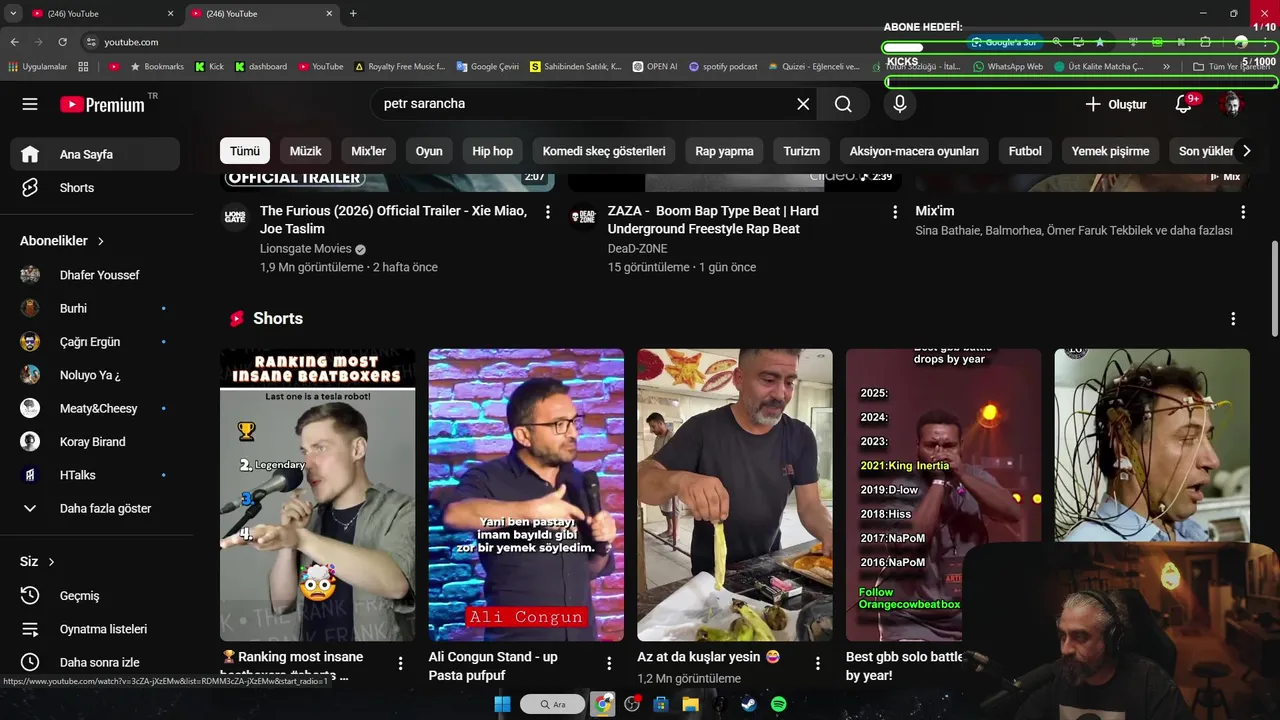Open the Meaty&Cheesy channel

point(95,408)
